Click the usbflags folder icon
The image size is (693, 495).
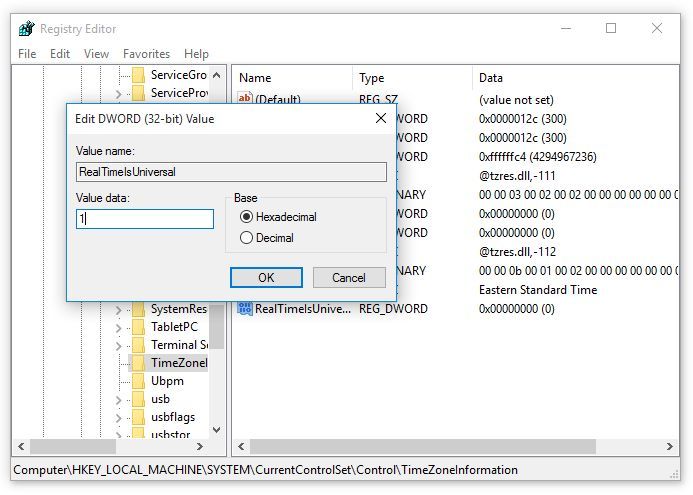[x=138, y=417]
